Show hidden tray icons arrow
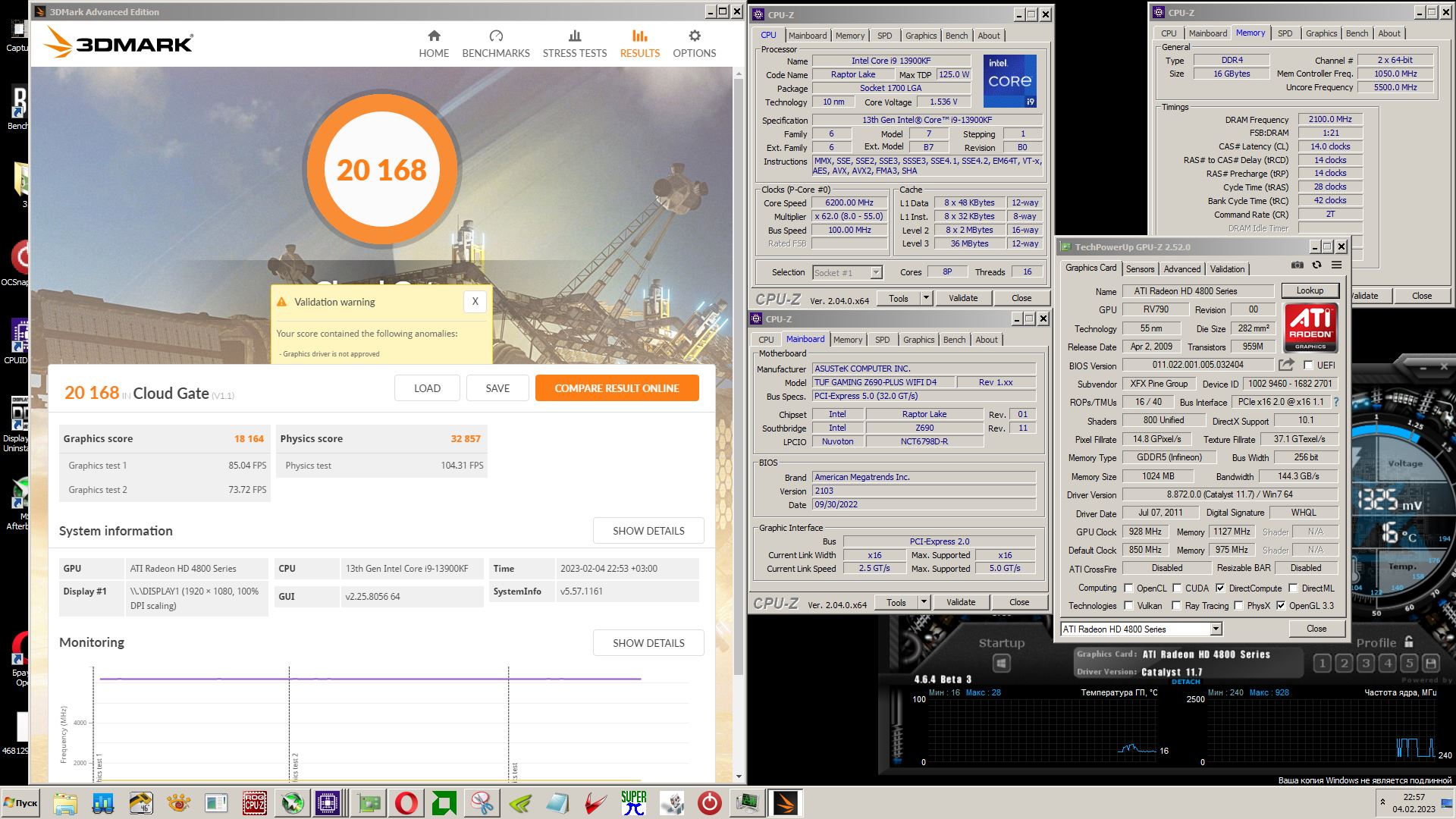Image resolution: width=1456 pixels, height=819 pixels. [1382, 802]
